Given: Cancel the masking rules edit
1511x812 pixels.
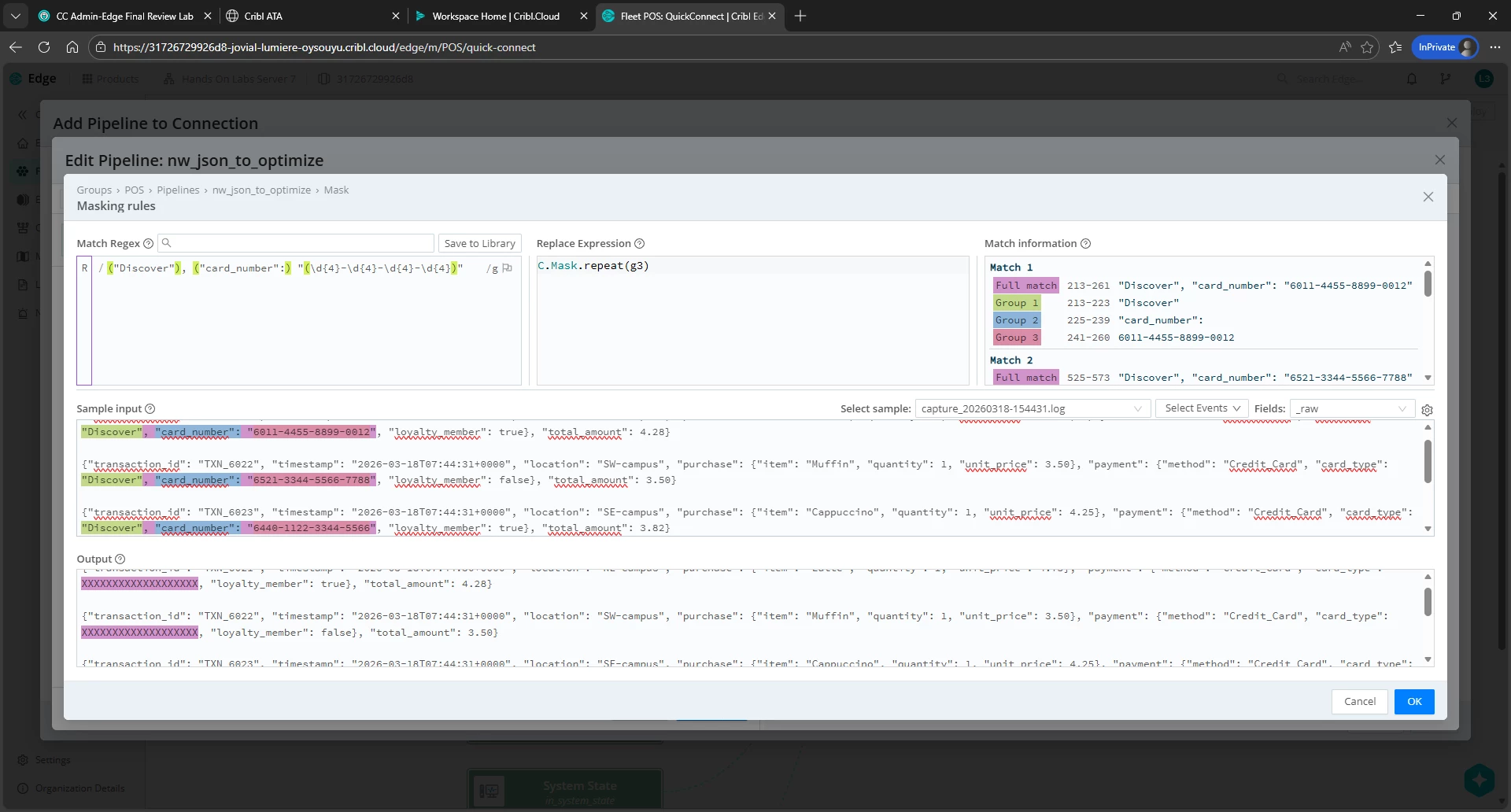Looking at the screenshot, I should tap(1360, 702).
